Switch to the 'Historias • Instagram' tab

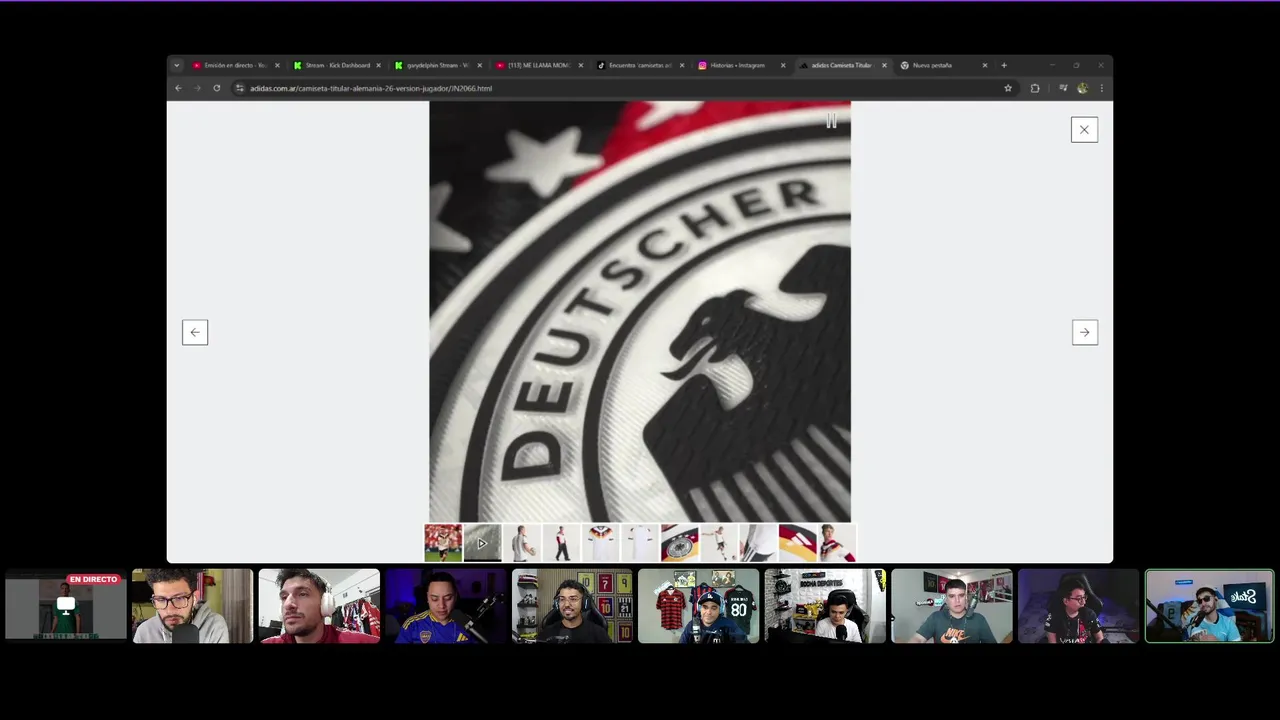[x=741, y=65]
